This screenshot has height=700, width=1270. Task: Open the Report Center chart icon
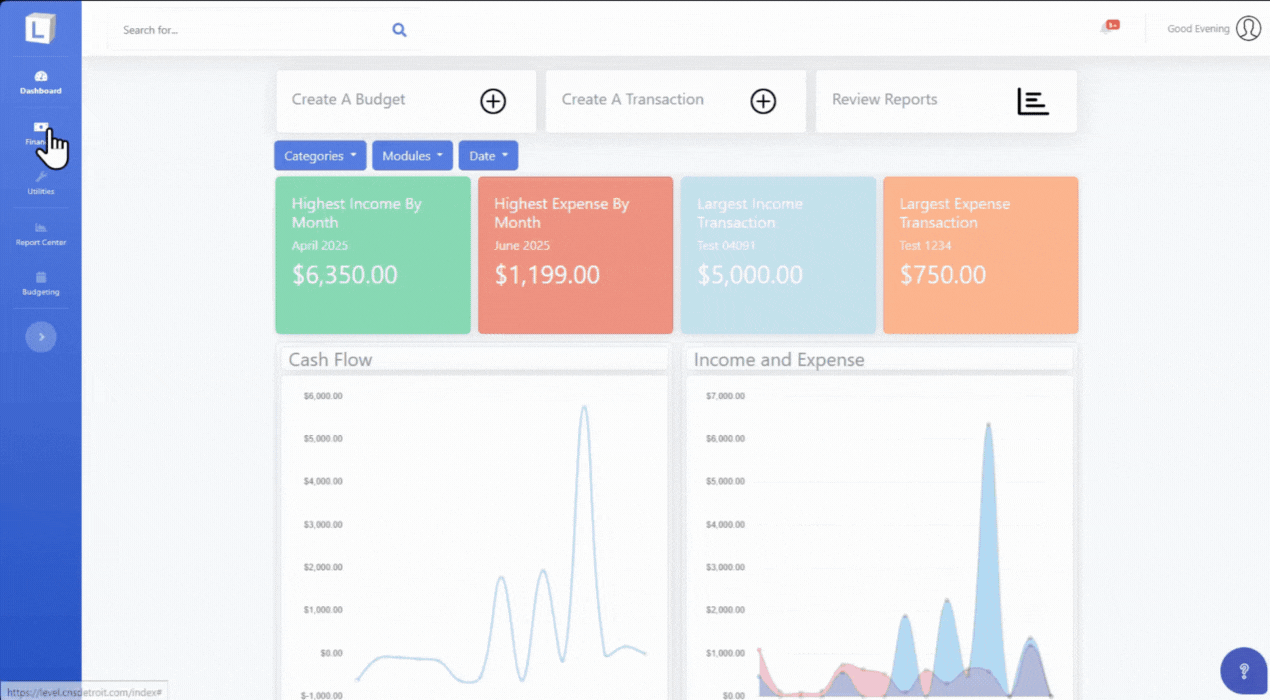click(41, 228)
